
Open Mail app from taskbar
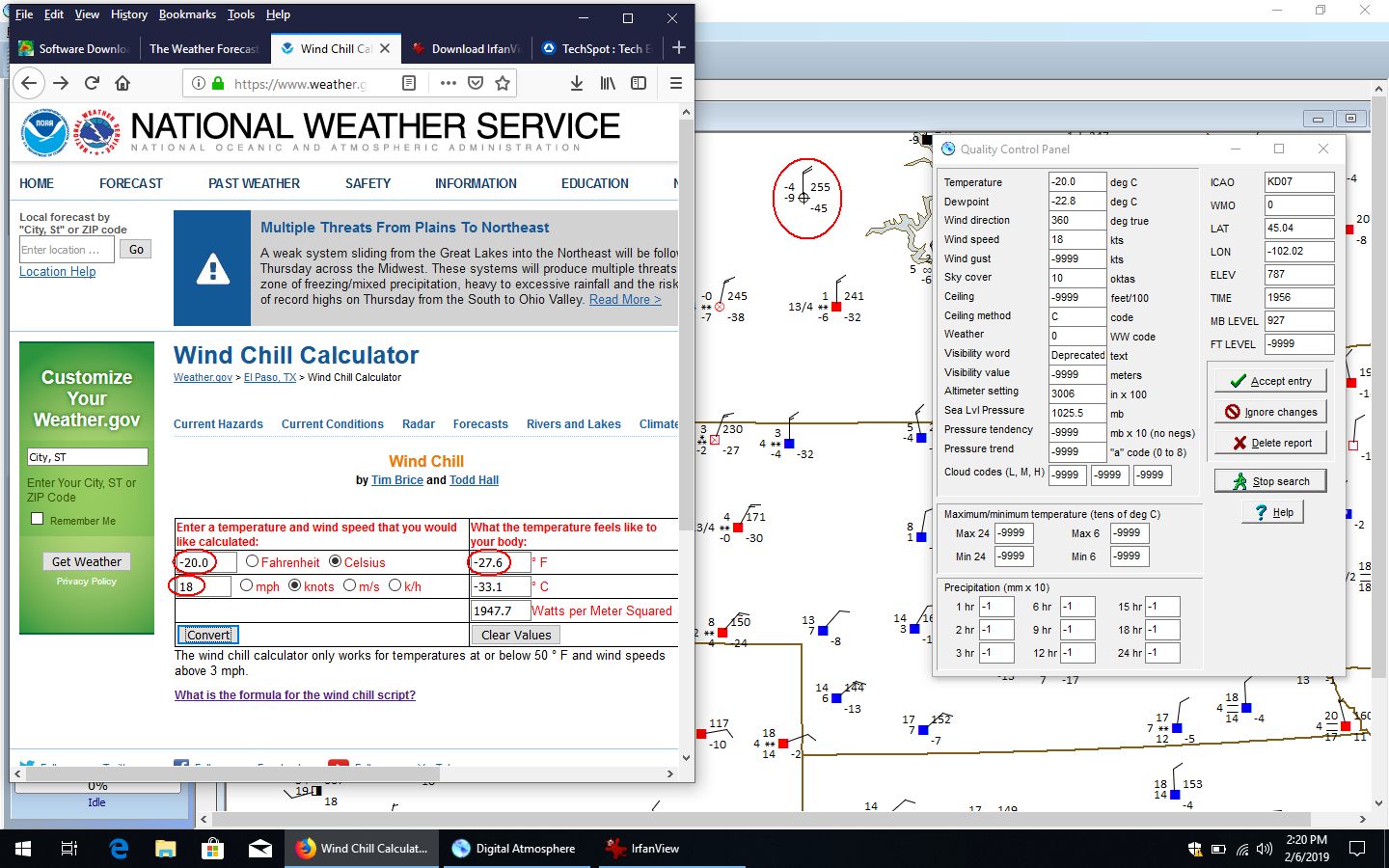click(260, 849)
